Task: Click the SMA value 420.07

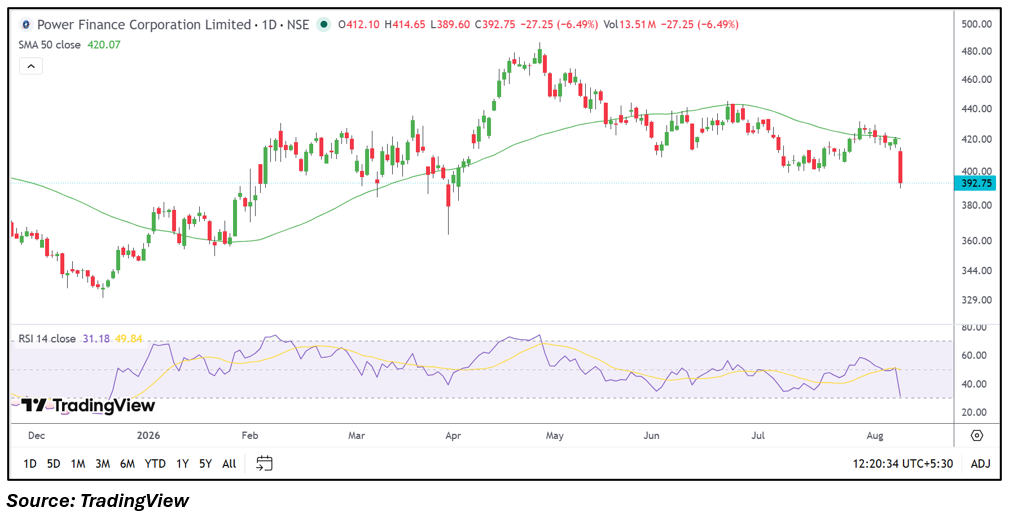Action: click(x=105, y=45)
